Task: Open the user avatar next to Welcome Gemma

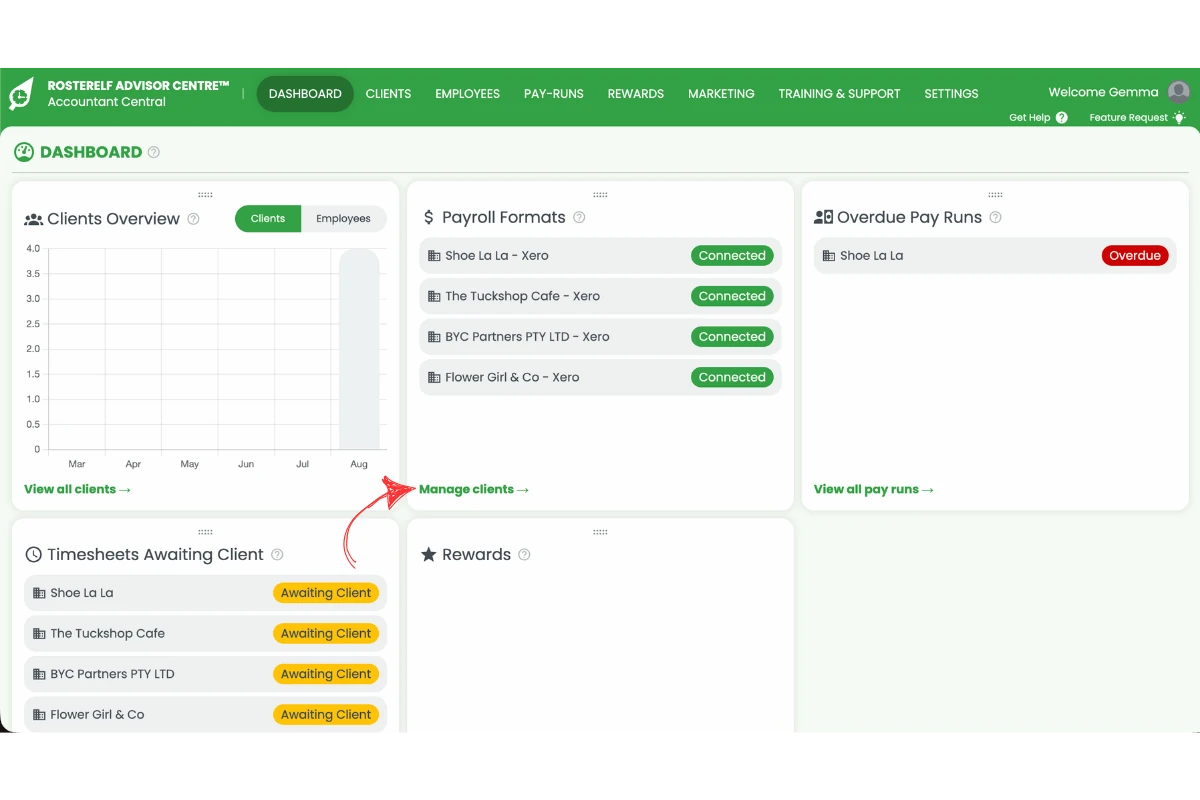Action: tap(1179, 93)
